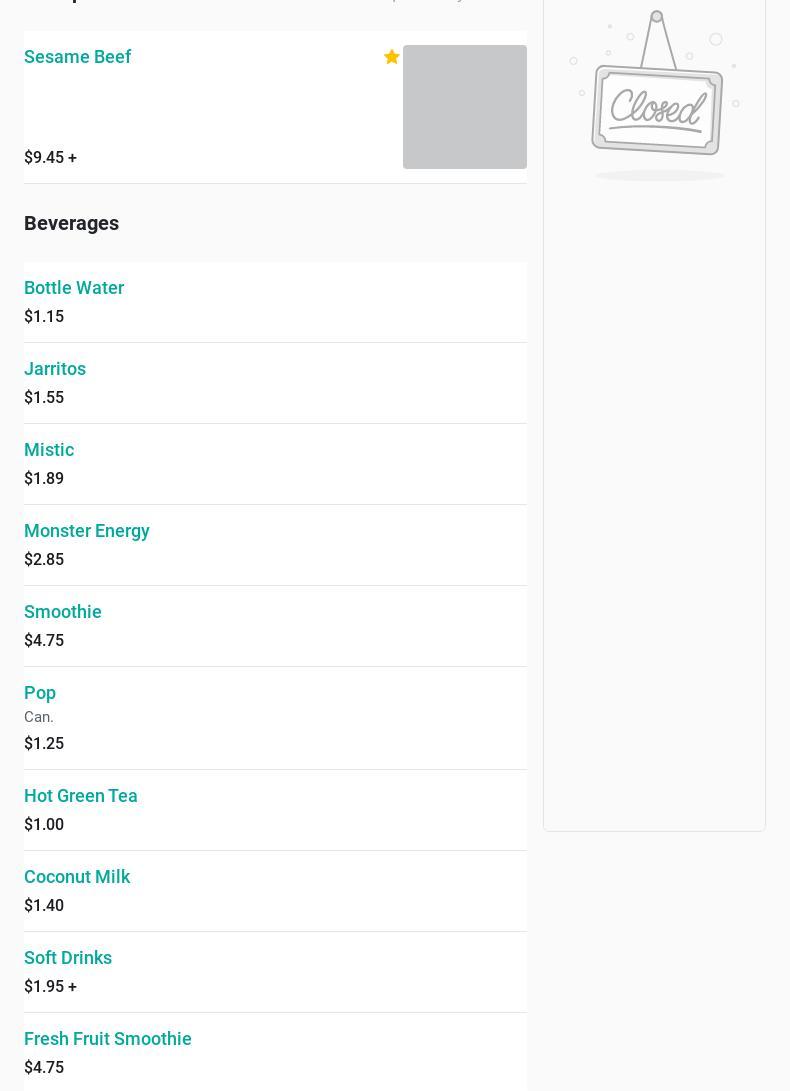Click the $2.85 Monster Energy price
Image resolution: width=790 pixels, height=1091 pixels.
(44, 560)
